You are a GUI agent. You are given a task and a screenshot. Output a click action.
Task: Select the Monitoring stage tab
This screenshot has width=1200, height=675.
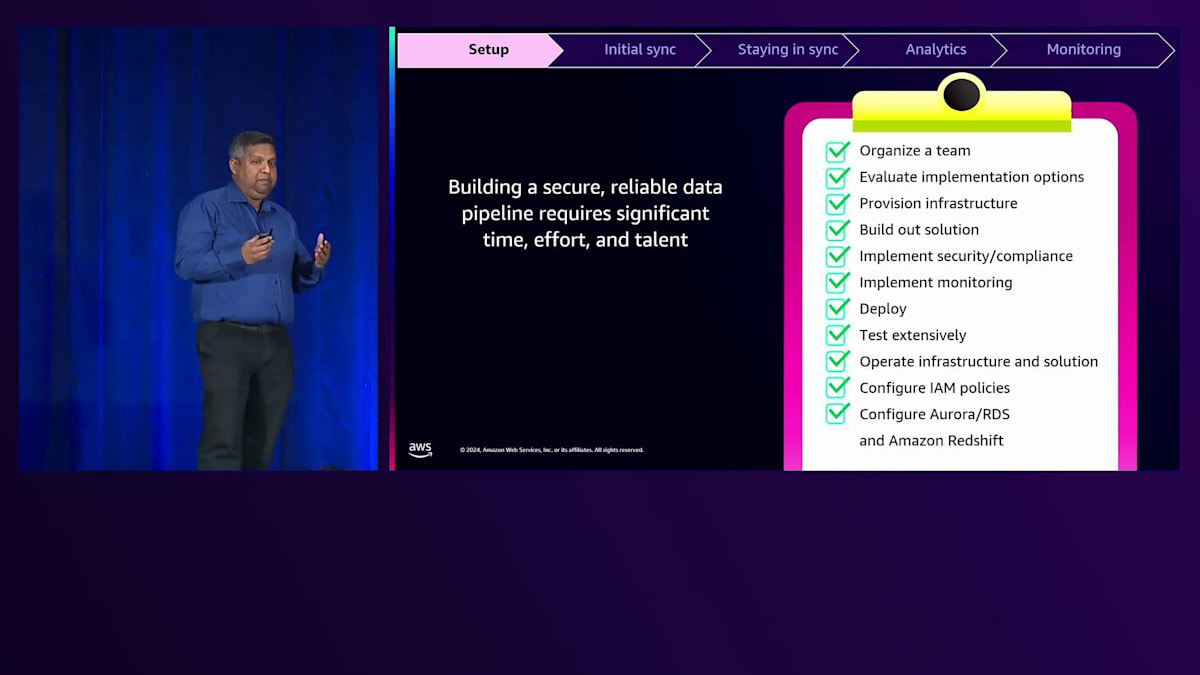click(x=1084, y=50)
